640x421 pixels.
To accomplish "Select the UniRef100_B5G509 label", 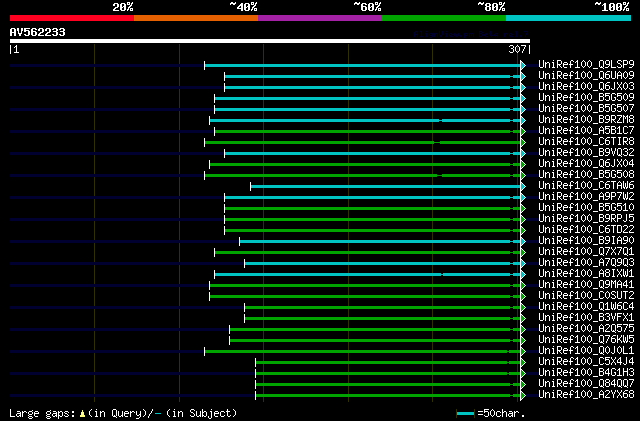I will click(x=586, y=98).
